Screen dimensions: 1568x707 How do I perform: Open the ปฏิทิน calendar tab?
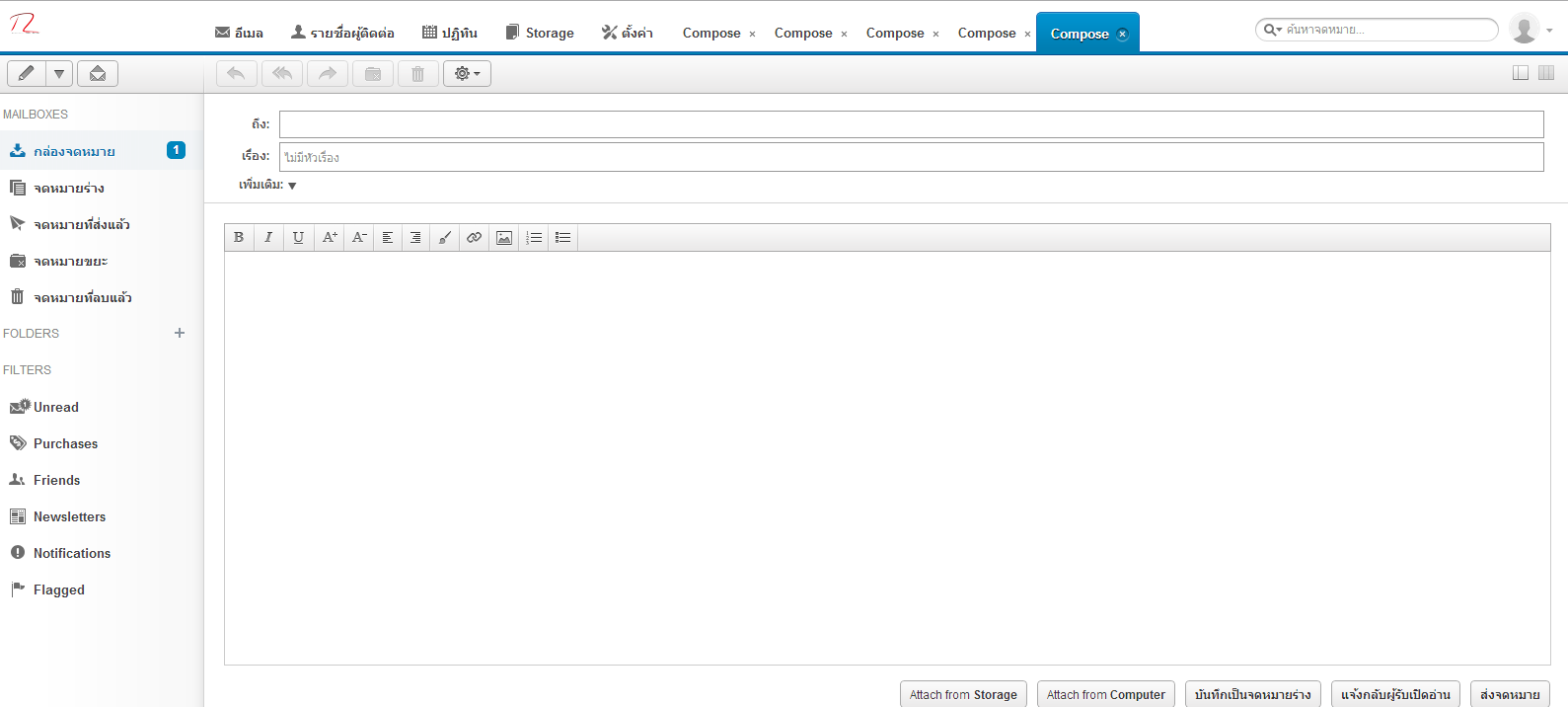point(450,33)
